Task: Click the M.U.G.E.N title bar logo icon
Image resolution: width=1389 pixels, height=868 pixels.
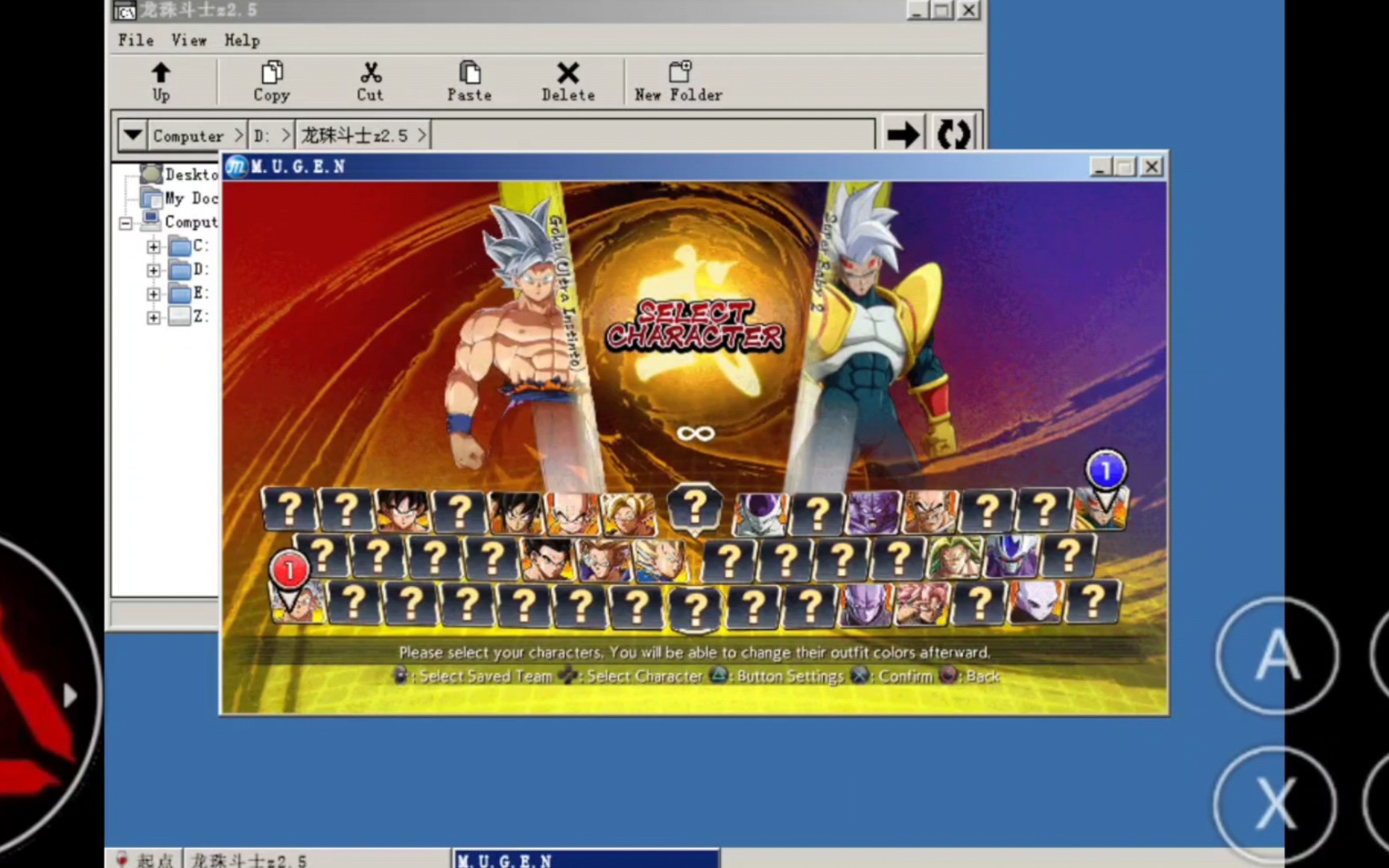Action: coord(236,166)
